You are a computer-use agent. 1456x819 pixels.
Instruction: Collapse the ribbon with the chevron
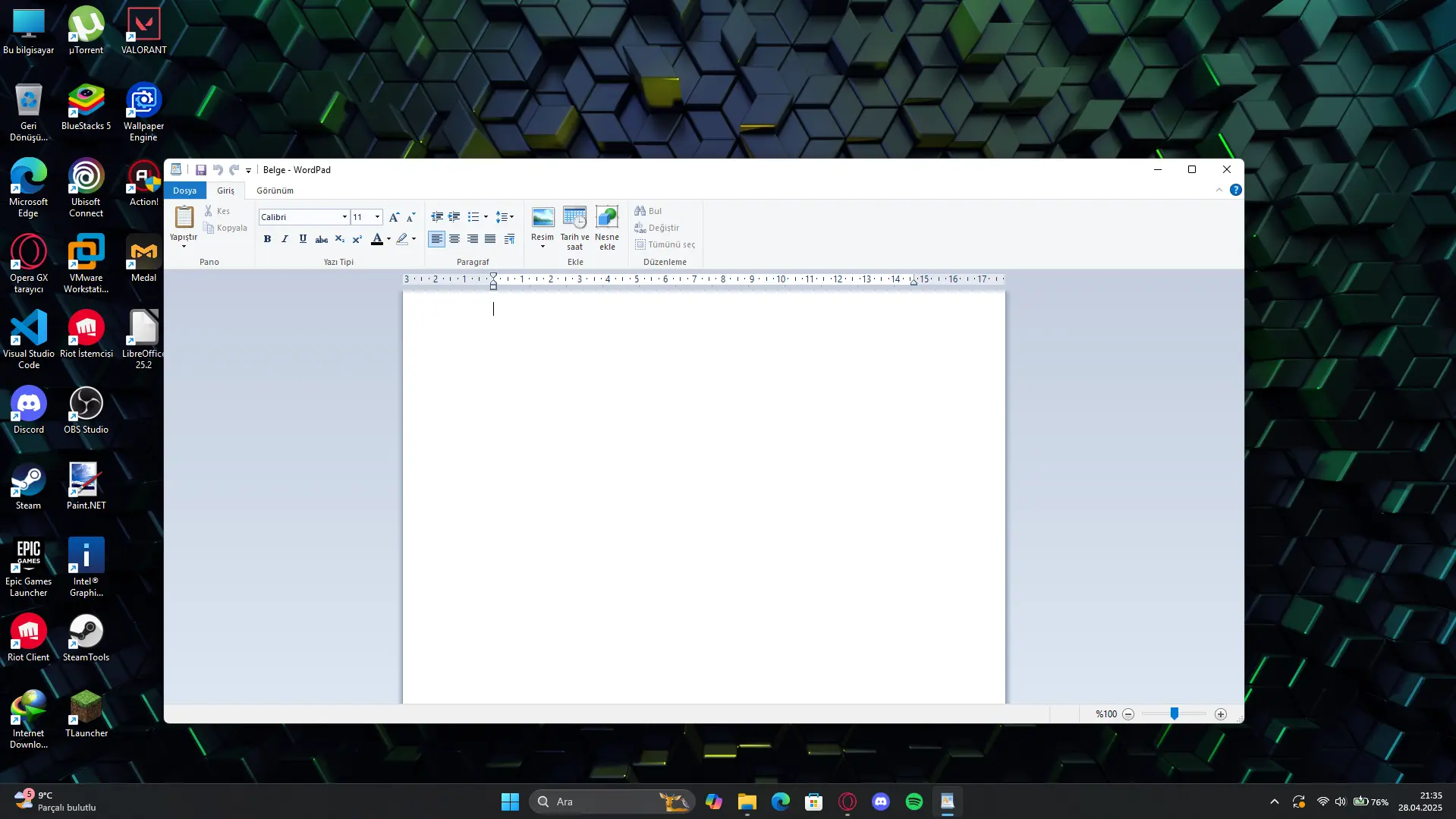coord(1219,190)
